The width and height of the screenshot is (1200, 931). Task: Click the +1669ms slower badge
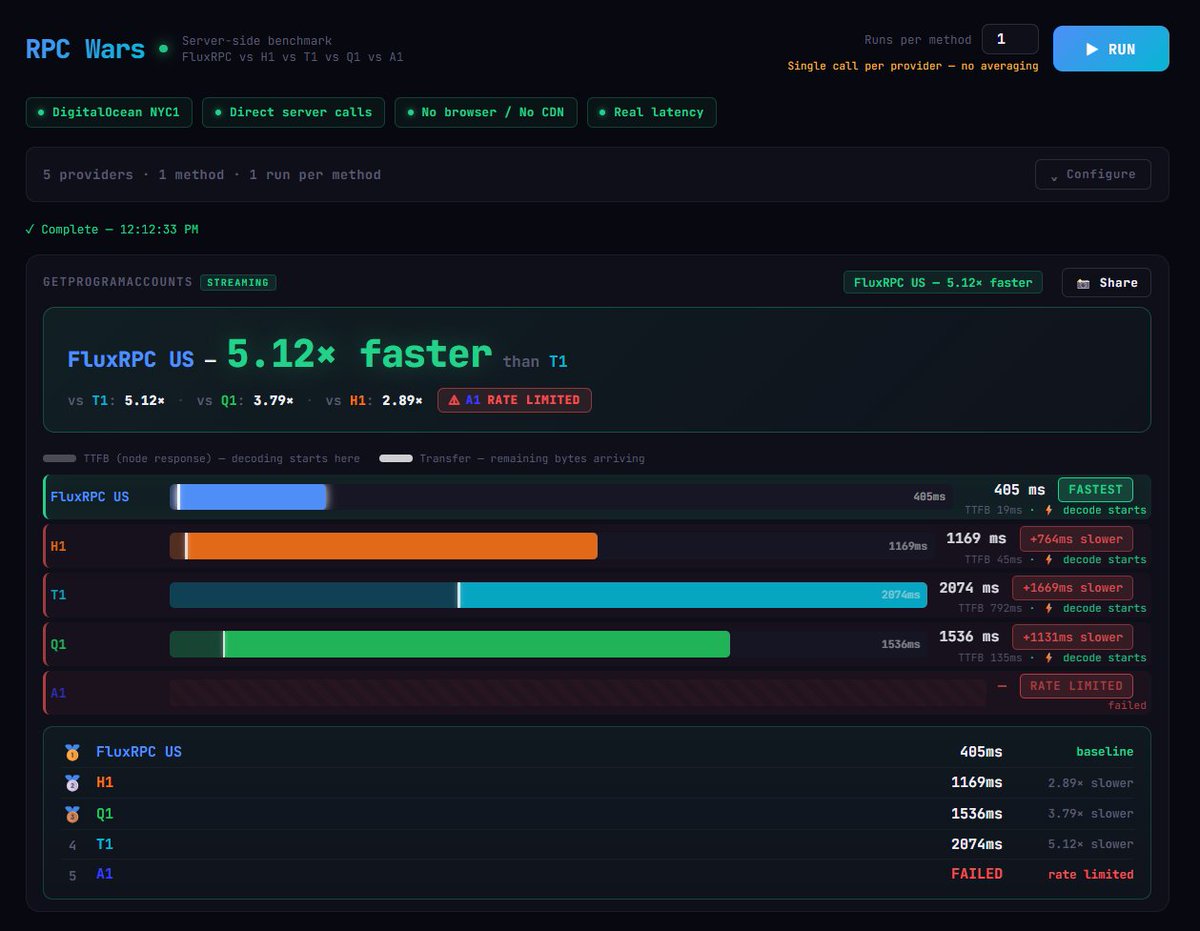click(1072, 588)
